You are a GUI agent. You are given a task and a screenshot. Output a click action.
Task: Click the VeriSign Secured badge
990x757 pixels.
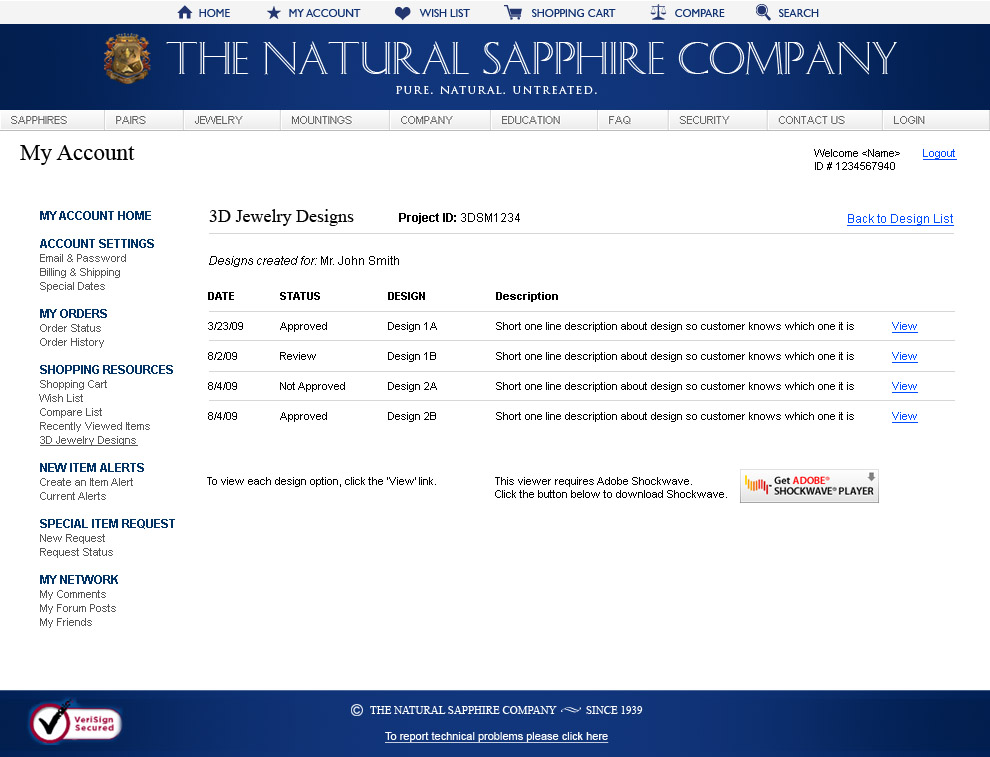pyautogui.click(x=75, y=723)
